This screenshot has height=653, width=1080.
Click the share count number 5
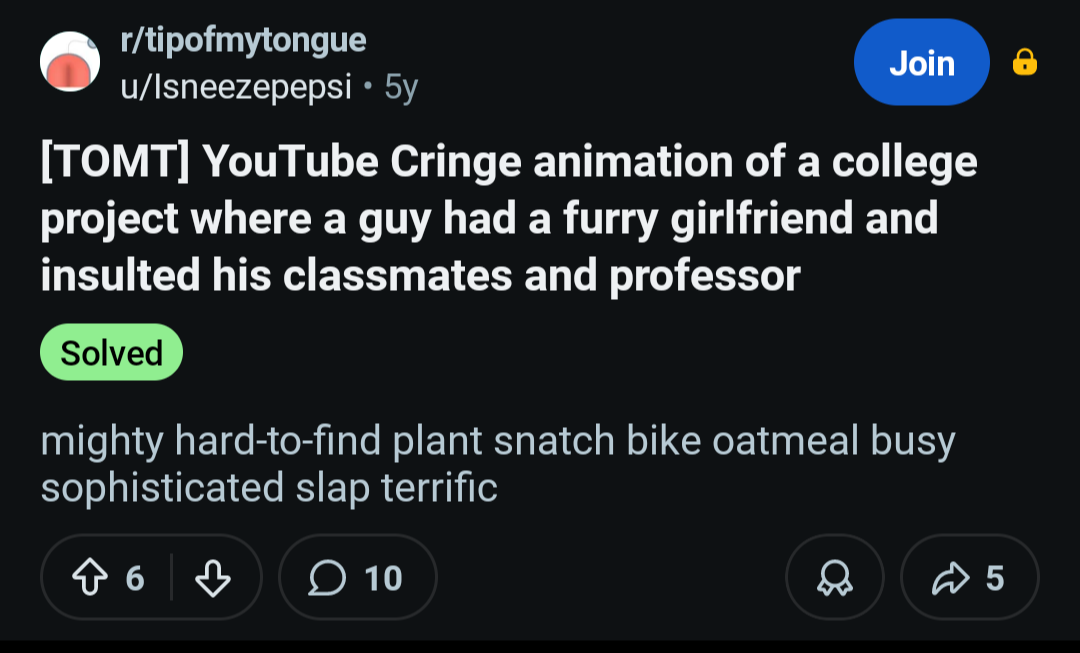coord(994,578)
